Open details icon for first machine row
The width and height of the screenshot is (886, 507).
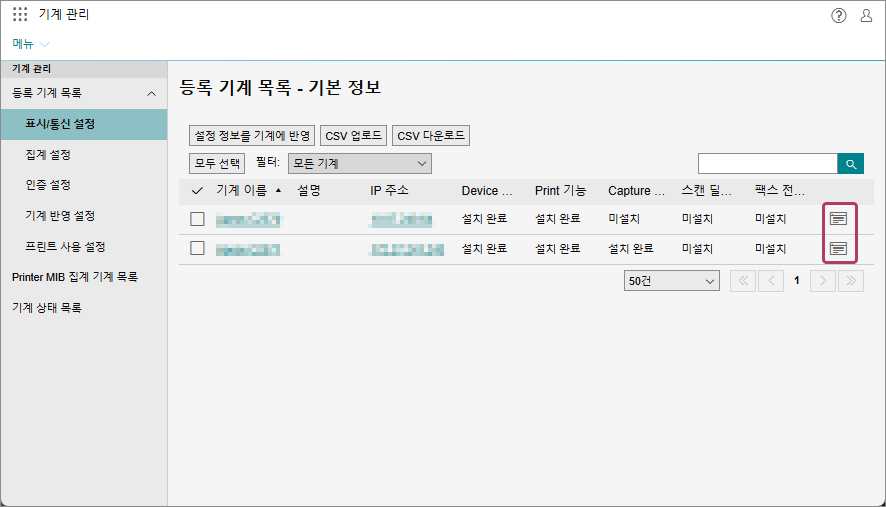(839, 218)
